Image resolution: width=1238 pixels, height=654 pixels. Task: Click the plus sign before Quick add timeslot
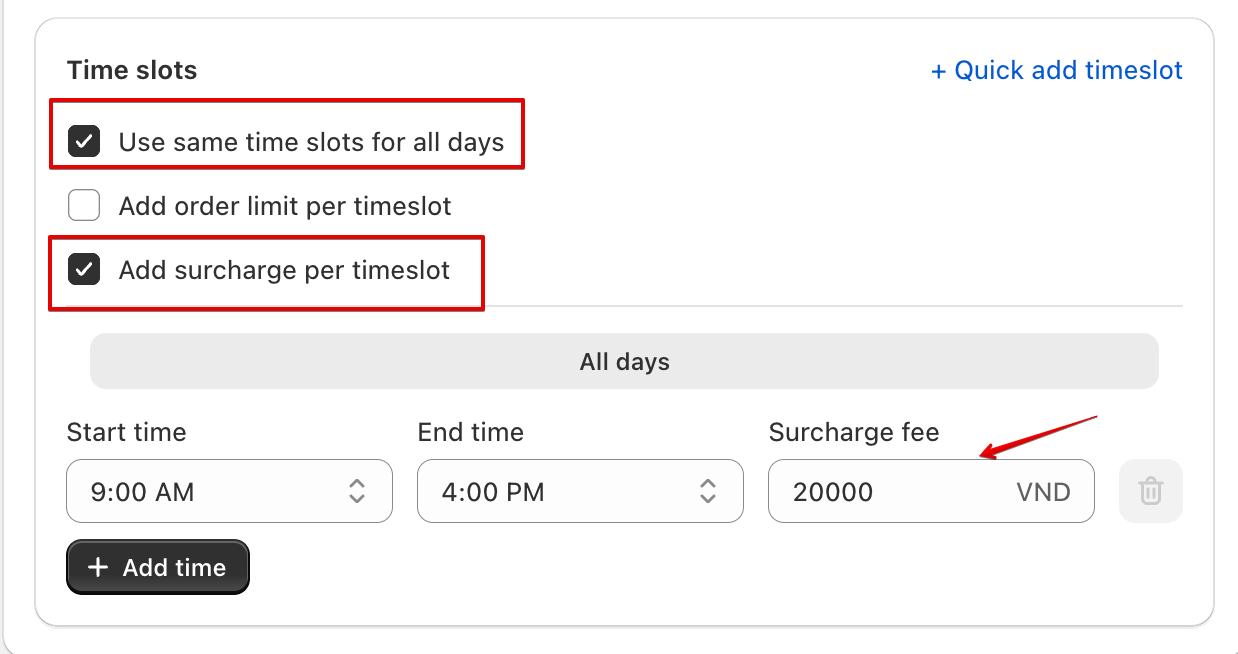click(939, 70)
